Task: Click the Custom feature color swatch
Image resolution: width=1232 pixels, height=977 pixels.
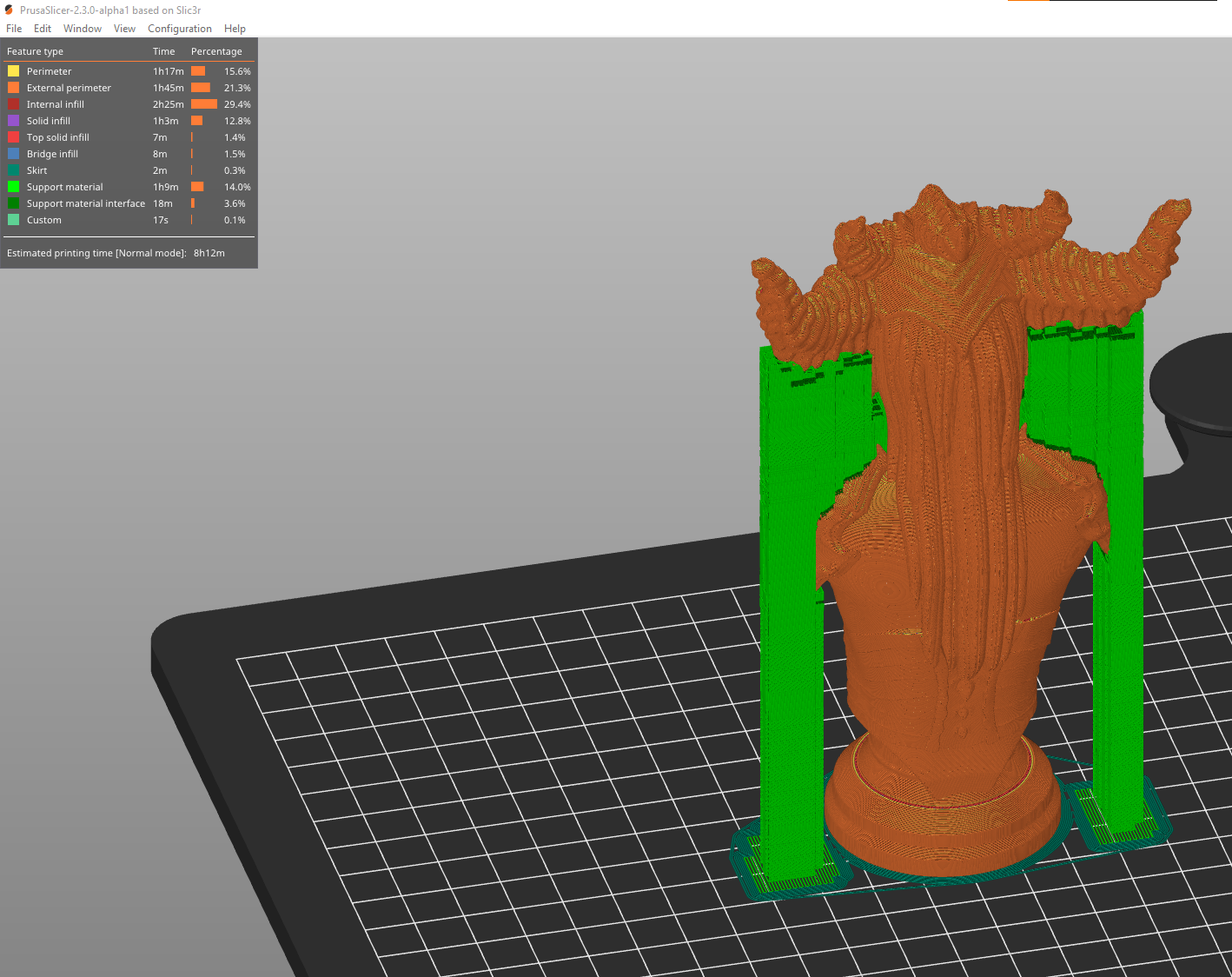Action: (x=13, y=220)
